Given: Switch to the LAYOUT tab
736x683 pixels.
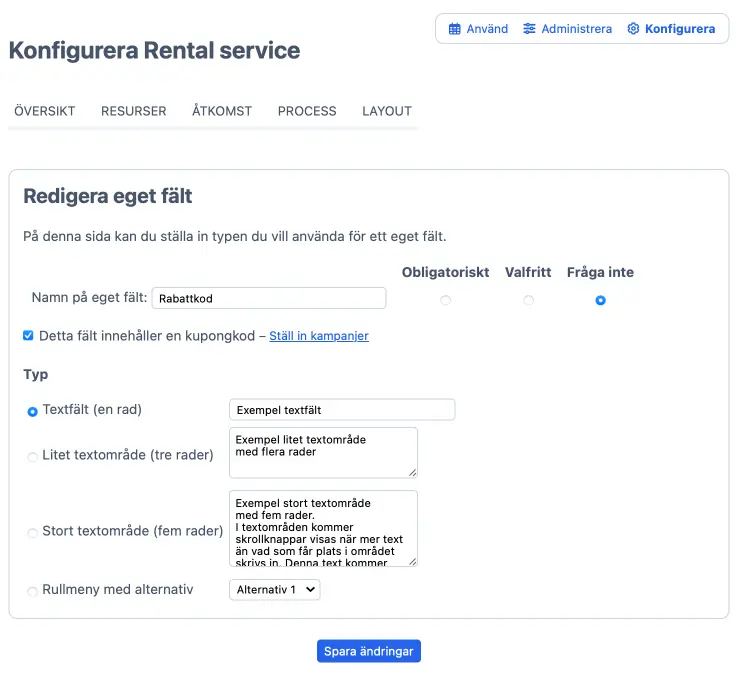Looking at the screenshot, I should click(387, 111).
